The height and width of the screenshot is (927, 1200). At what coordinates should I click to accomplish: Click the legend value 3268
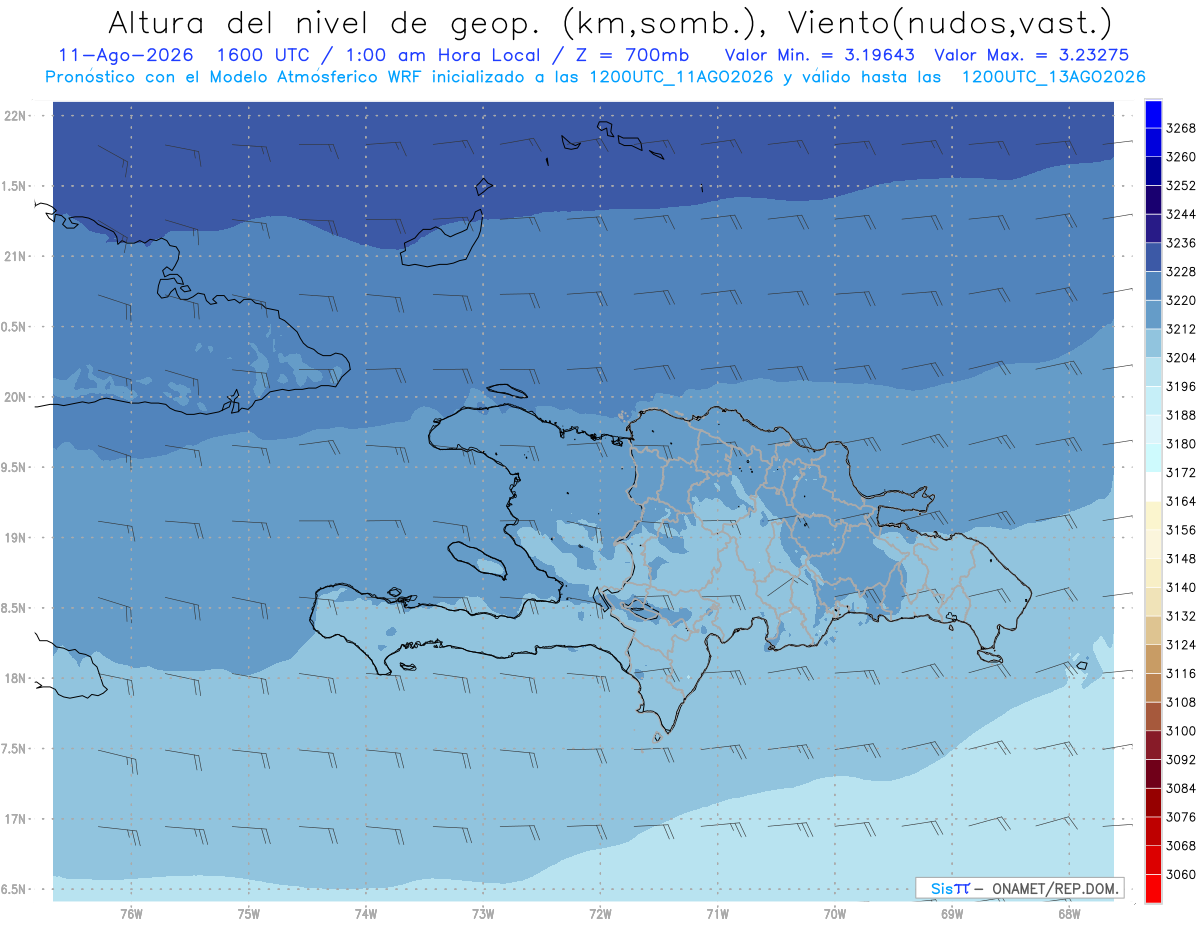[1180, 128]
